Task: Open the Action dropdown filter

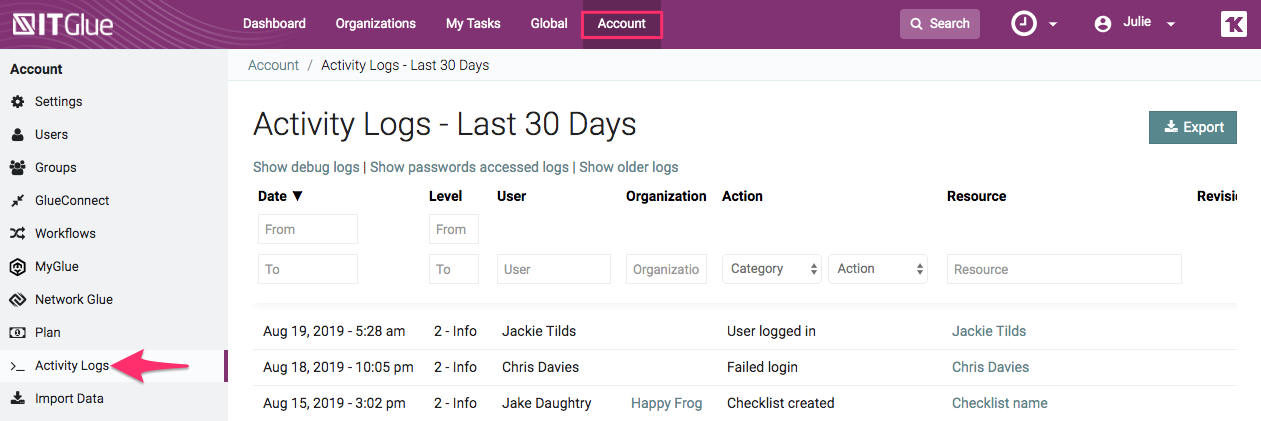Action: tap(878, 269)
